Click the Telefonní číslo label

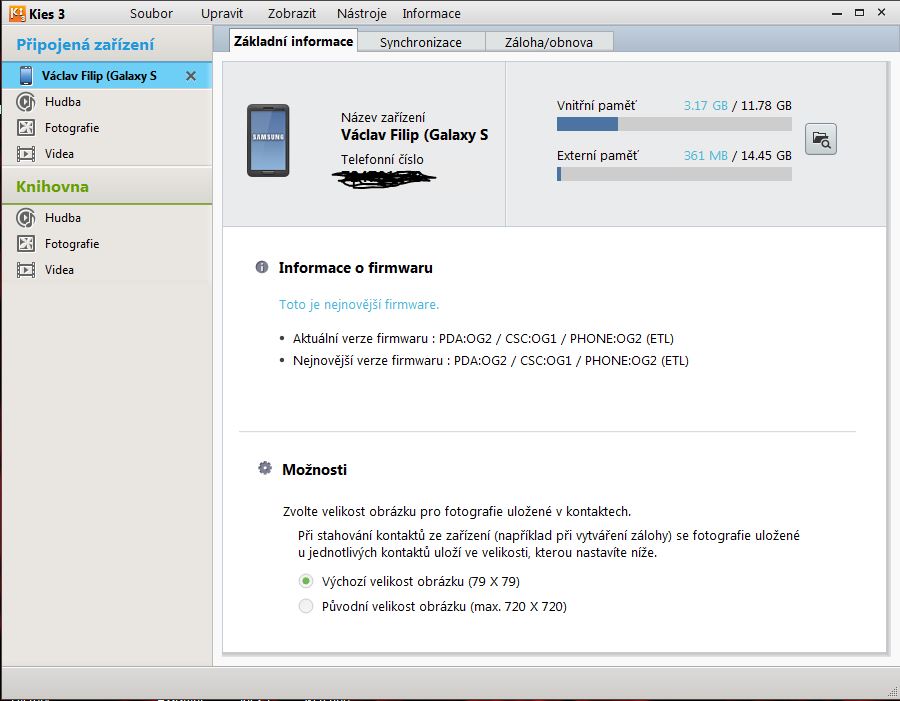click(382, 160)
